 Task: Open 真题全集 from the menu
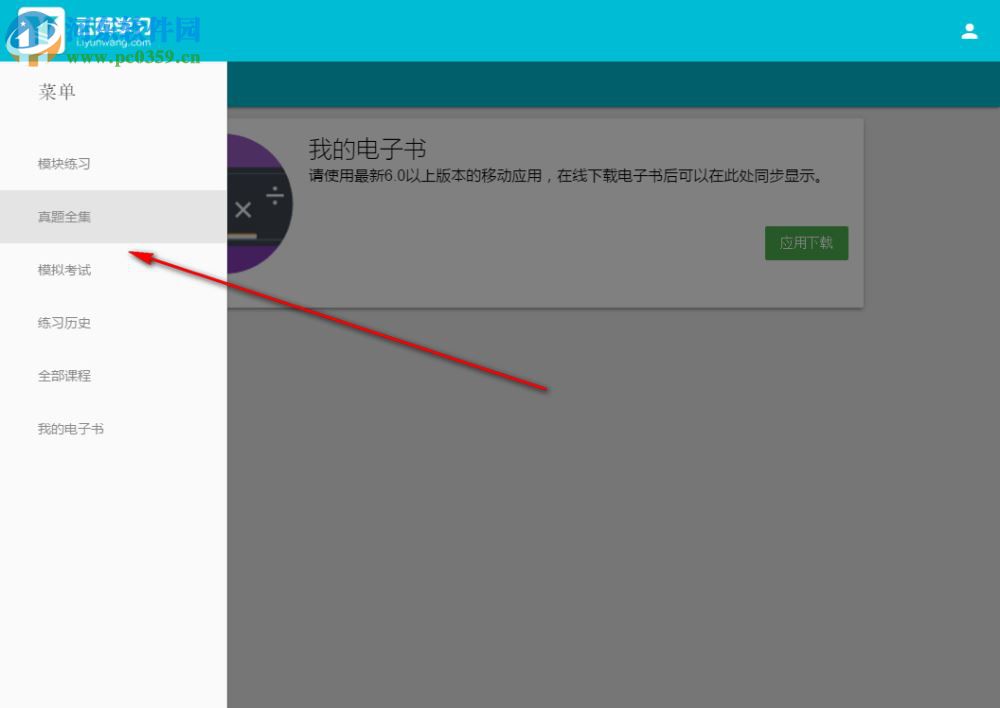64,216
